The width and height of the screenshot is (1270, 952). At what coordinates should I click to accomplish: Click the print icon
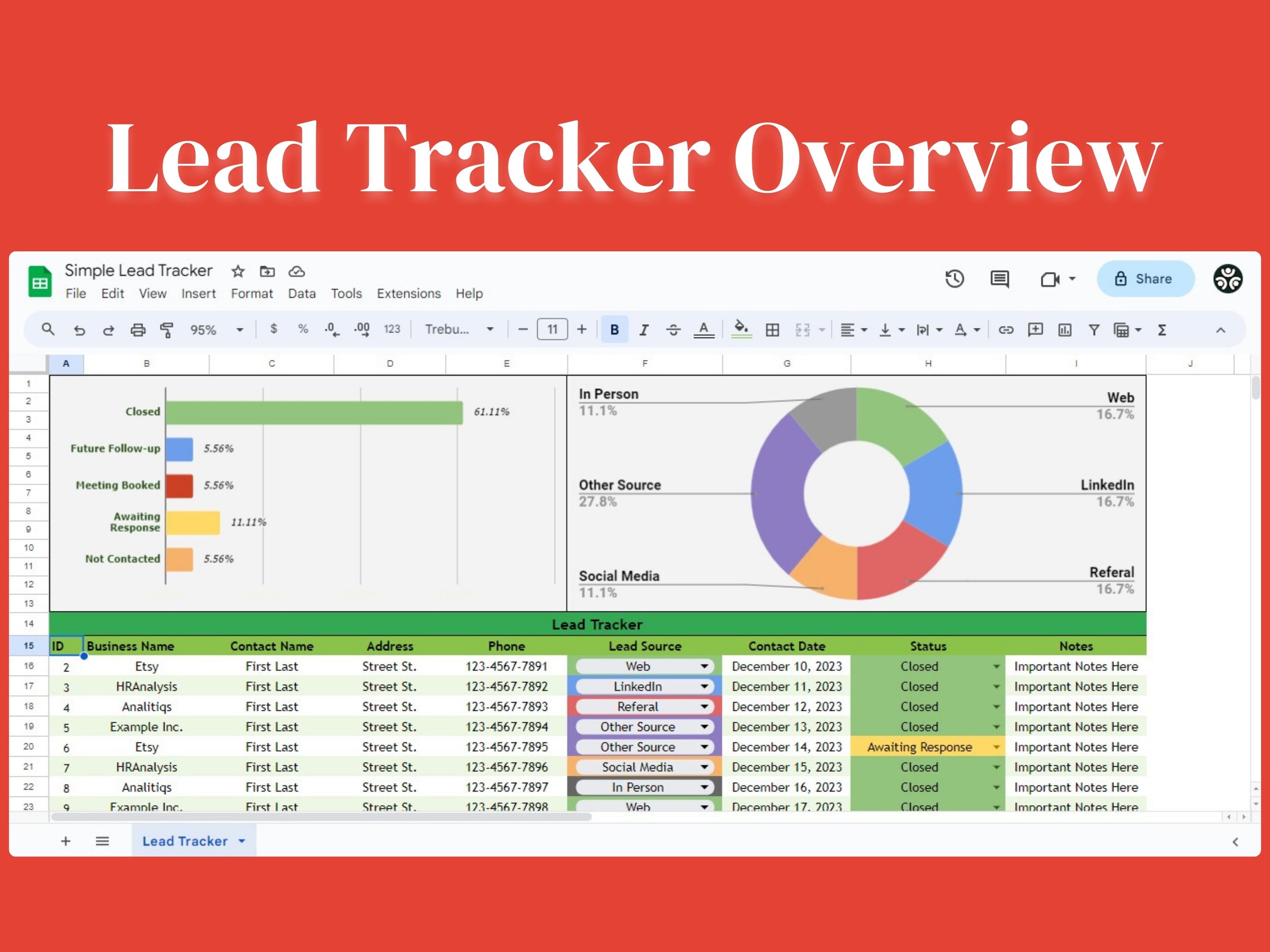click(x=138, y=330)
